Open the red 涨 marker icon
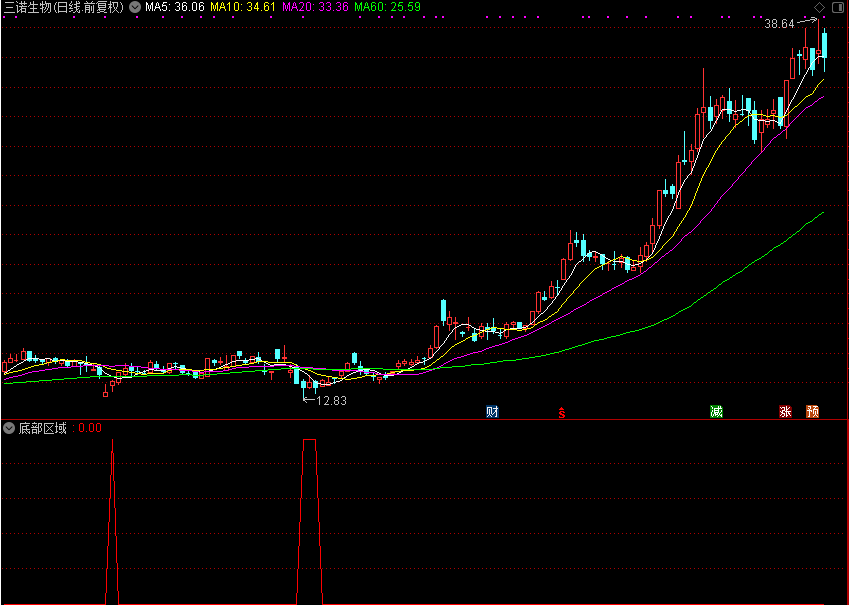849x605 pixels. (785, 412)
